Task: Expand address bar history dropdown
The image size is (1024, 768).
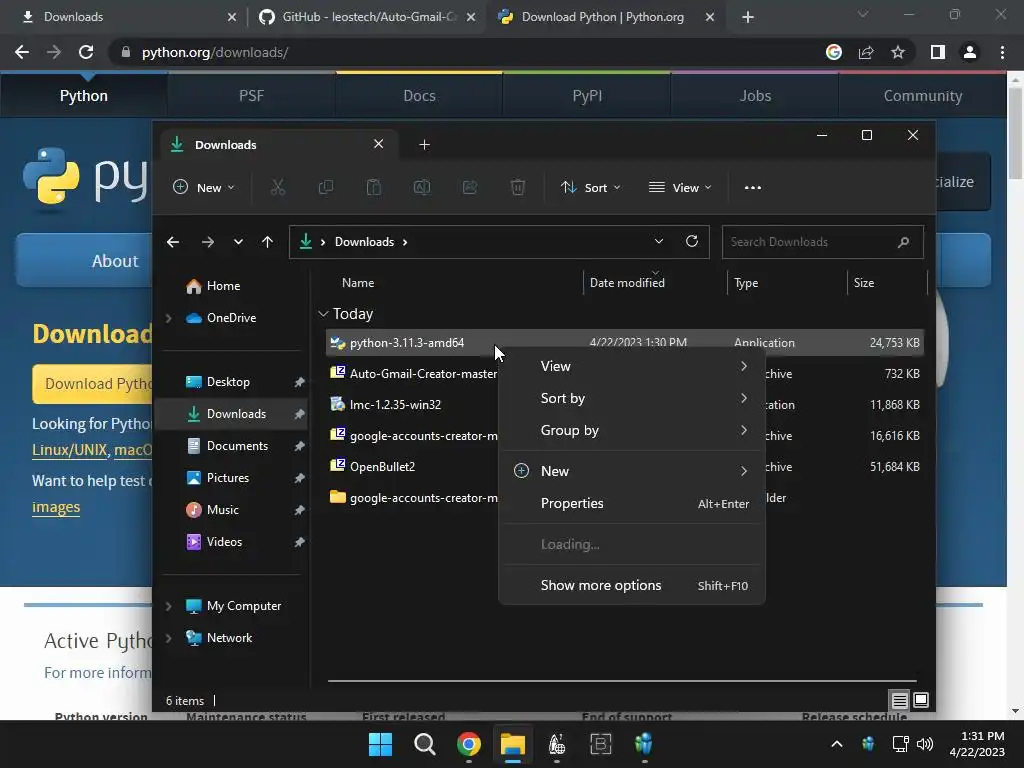Action: pyautogui.click(x=659, y=242)
